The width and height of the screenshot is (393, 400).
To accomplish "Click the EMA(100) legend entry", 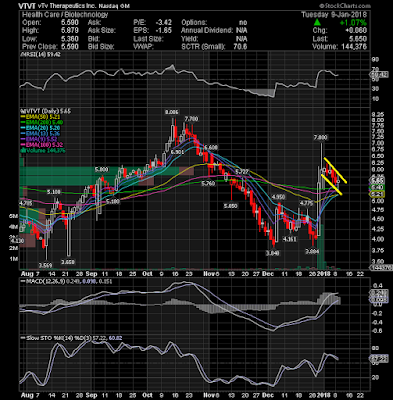I will [x=41, y=145].
